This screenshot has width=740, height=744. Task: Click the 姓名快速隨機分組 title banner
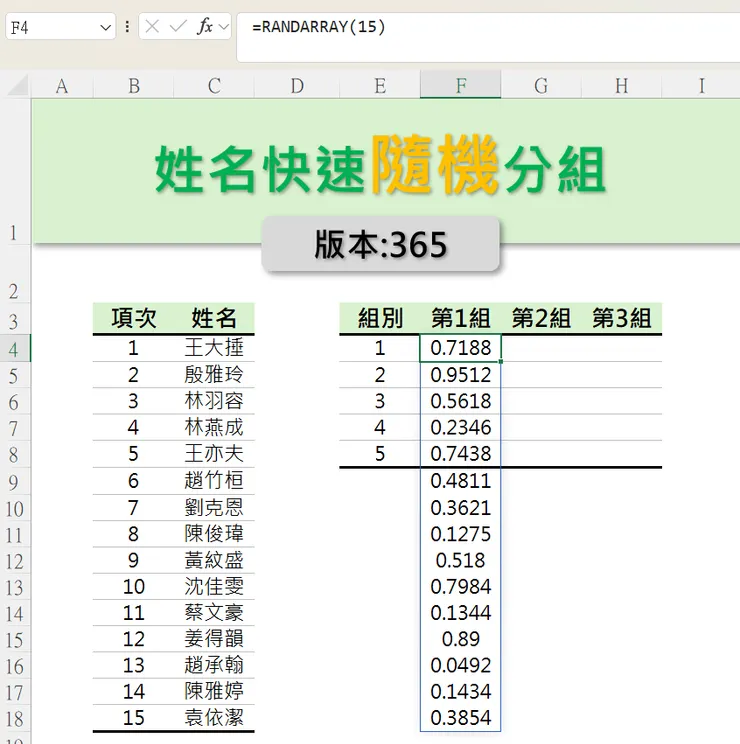click(x=380, y=167)
